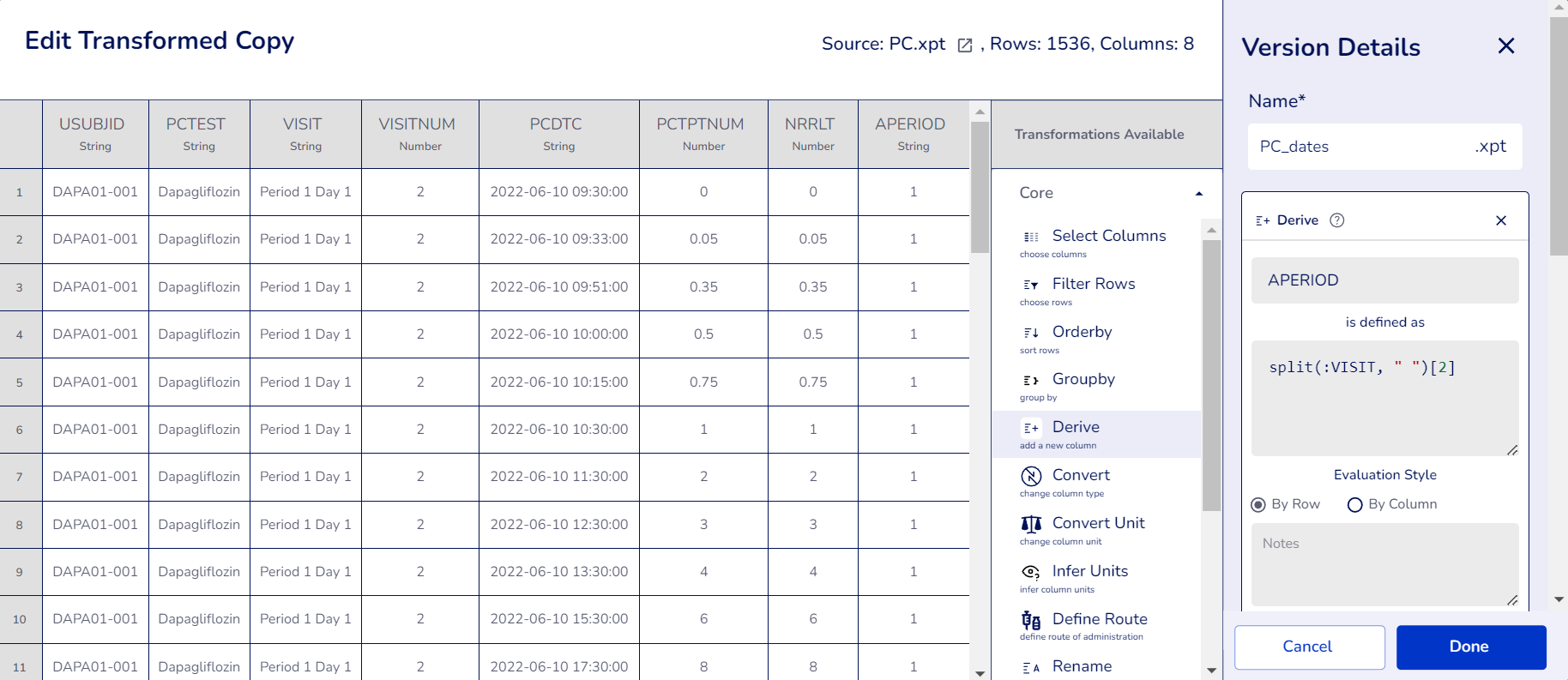
Task: Choose the Convert Unit transformation
Action: point(1095,531)
